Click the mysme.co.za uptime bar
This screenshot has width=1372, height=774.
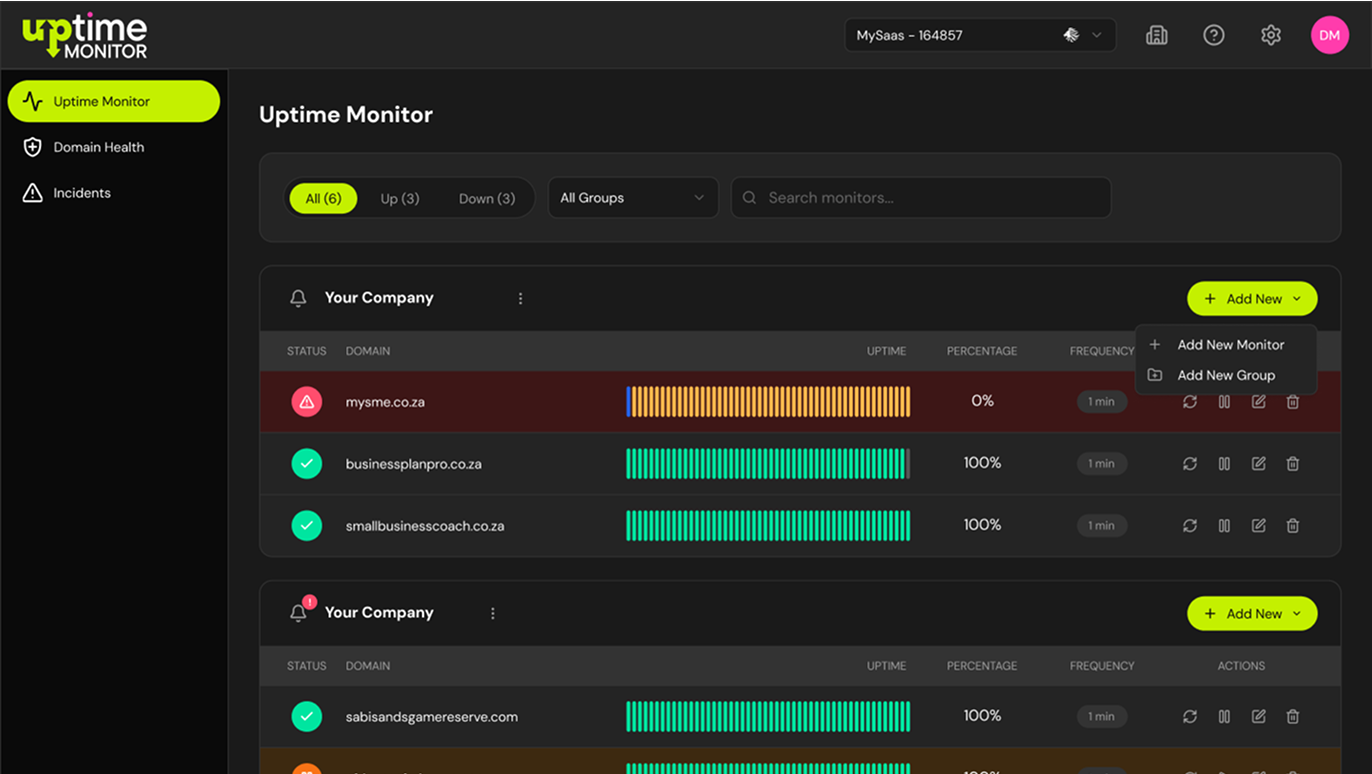click(x=768, y=402)
